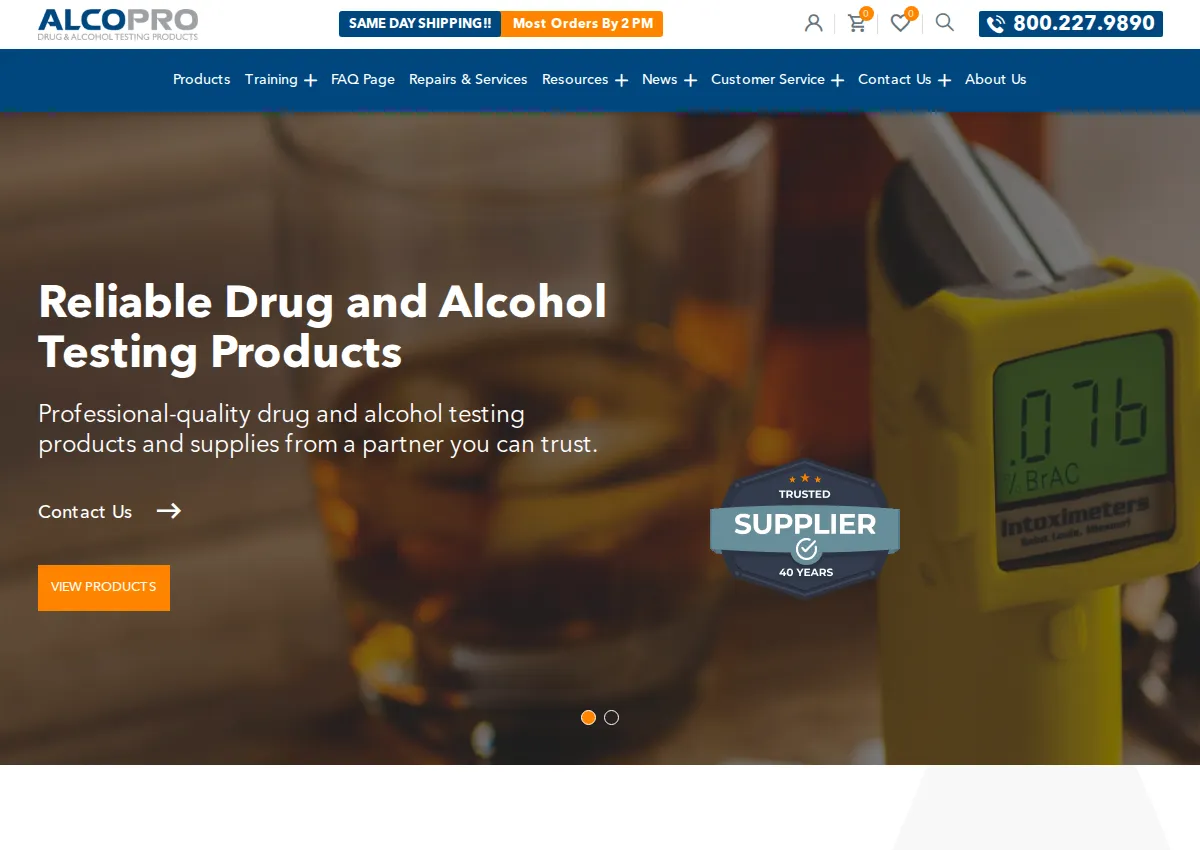Open the Contact Us navigation item
The width and height of the screenshot is (1200, 850).
895,79
